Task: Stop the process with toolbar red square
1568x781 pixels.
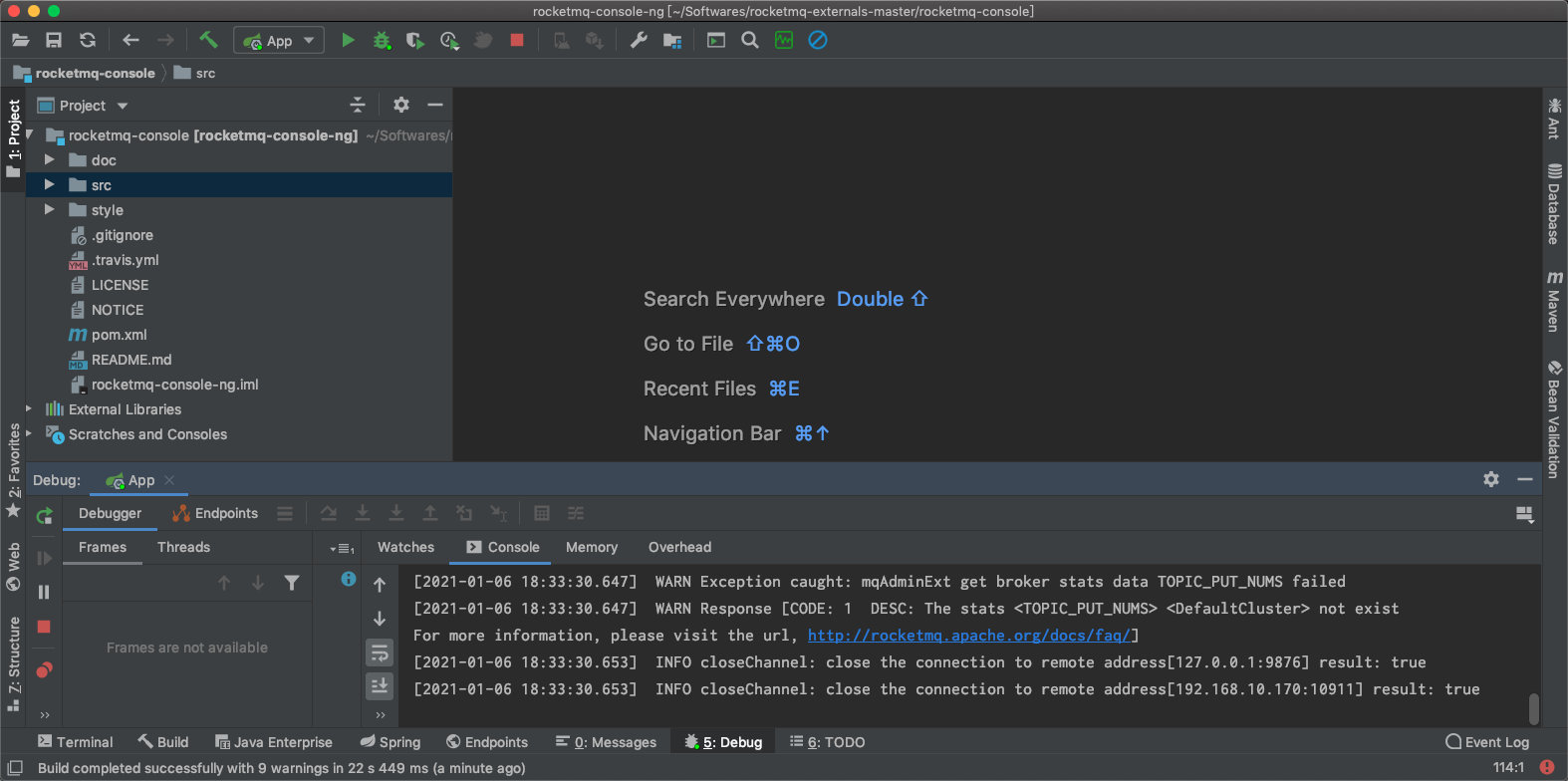Action: (517, 41)
